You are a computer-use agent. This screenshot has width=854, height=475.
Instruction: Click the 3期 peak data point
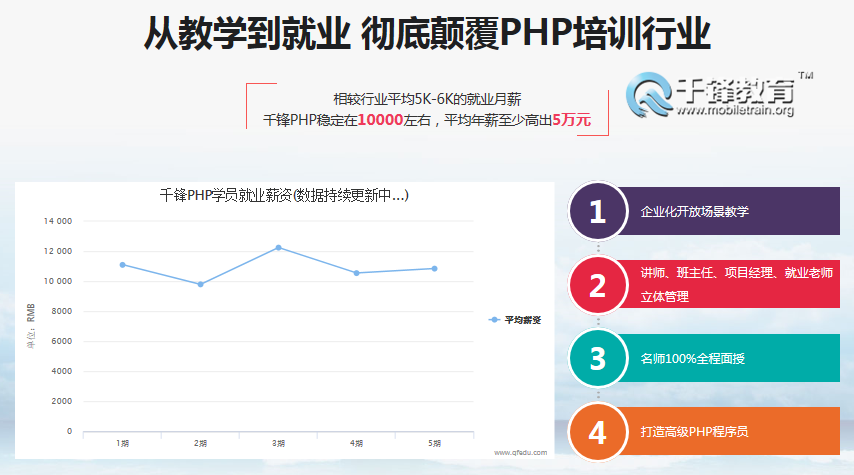click(278, 247)
